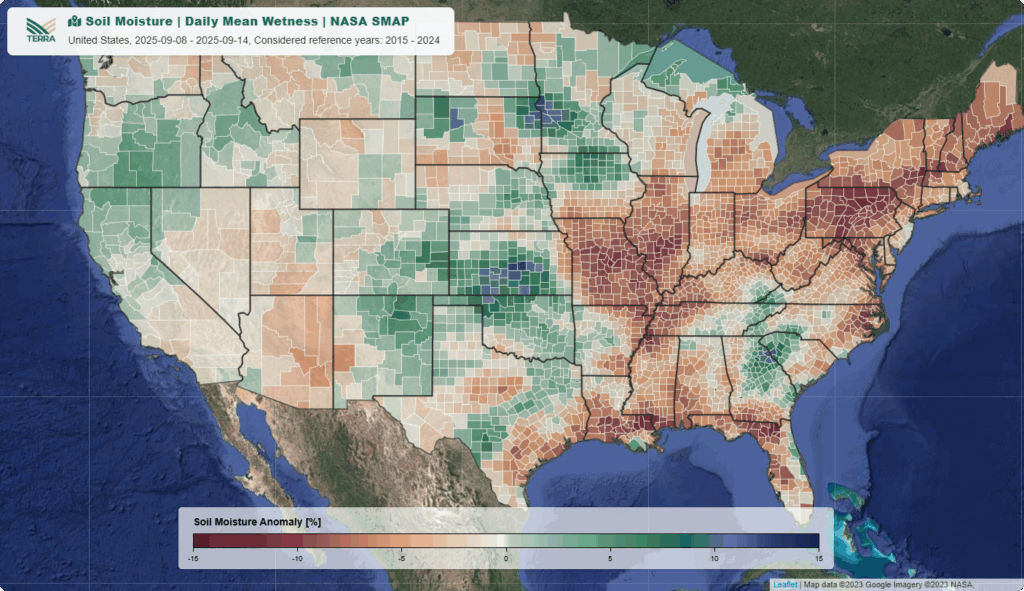The image size is (1024, 591).
Task: Click the blue wet counties in Kansas
Action: [503, 272]
